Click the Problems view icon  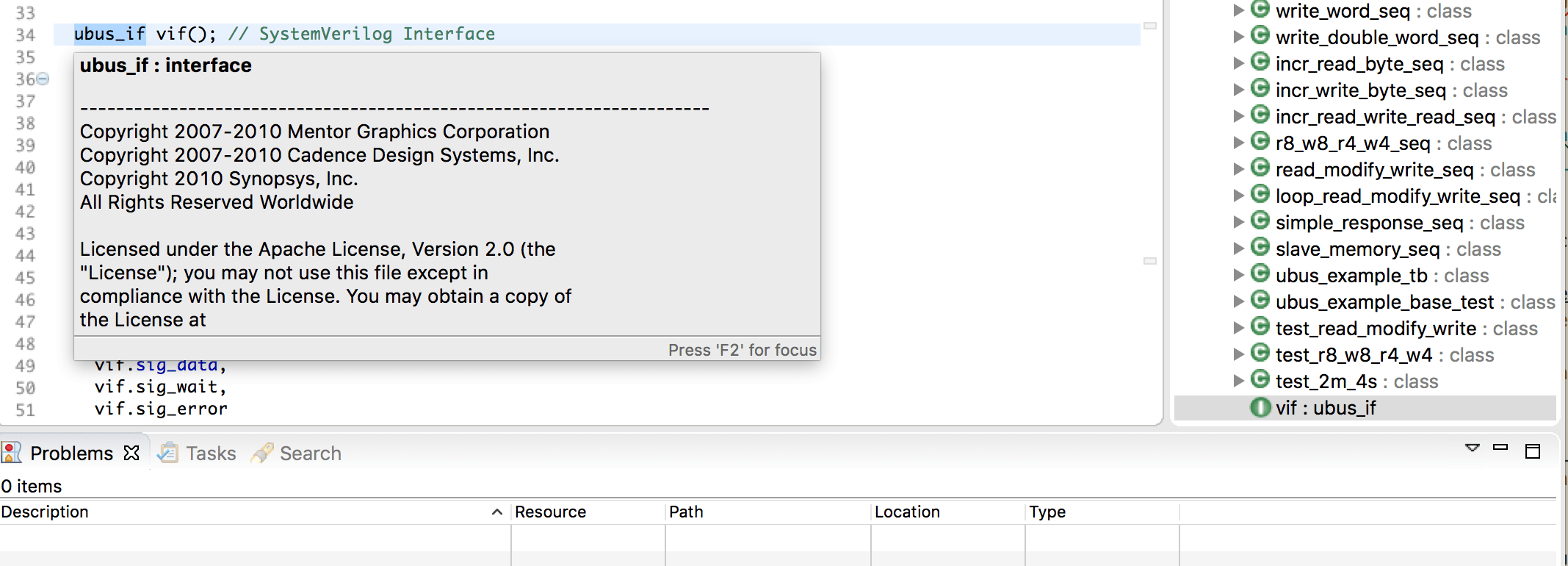pos(12,452)
